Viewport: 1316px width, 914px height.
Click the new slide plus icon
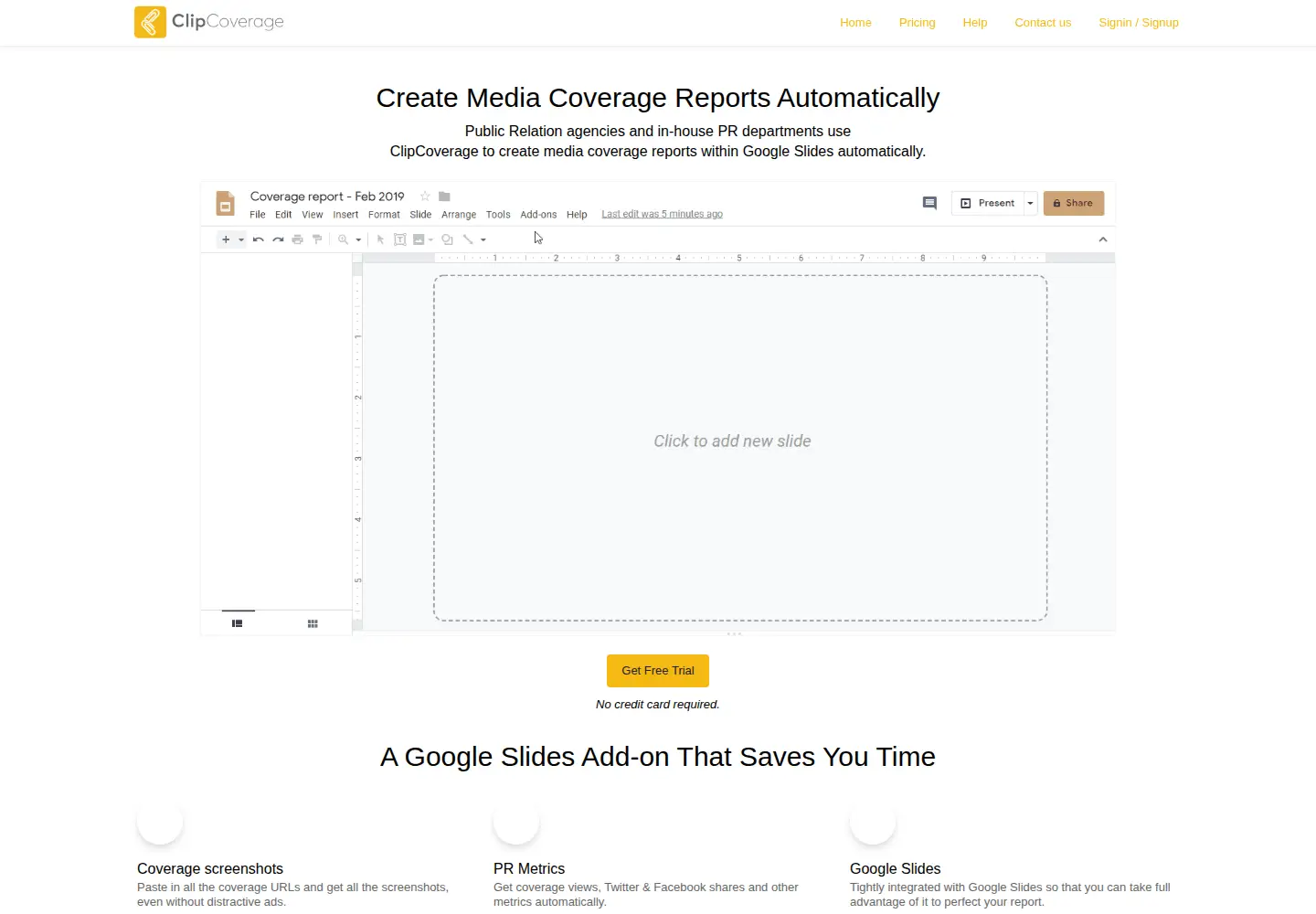click(x=226, y=239)
